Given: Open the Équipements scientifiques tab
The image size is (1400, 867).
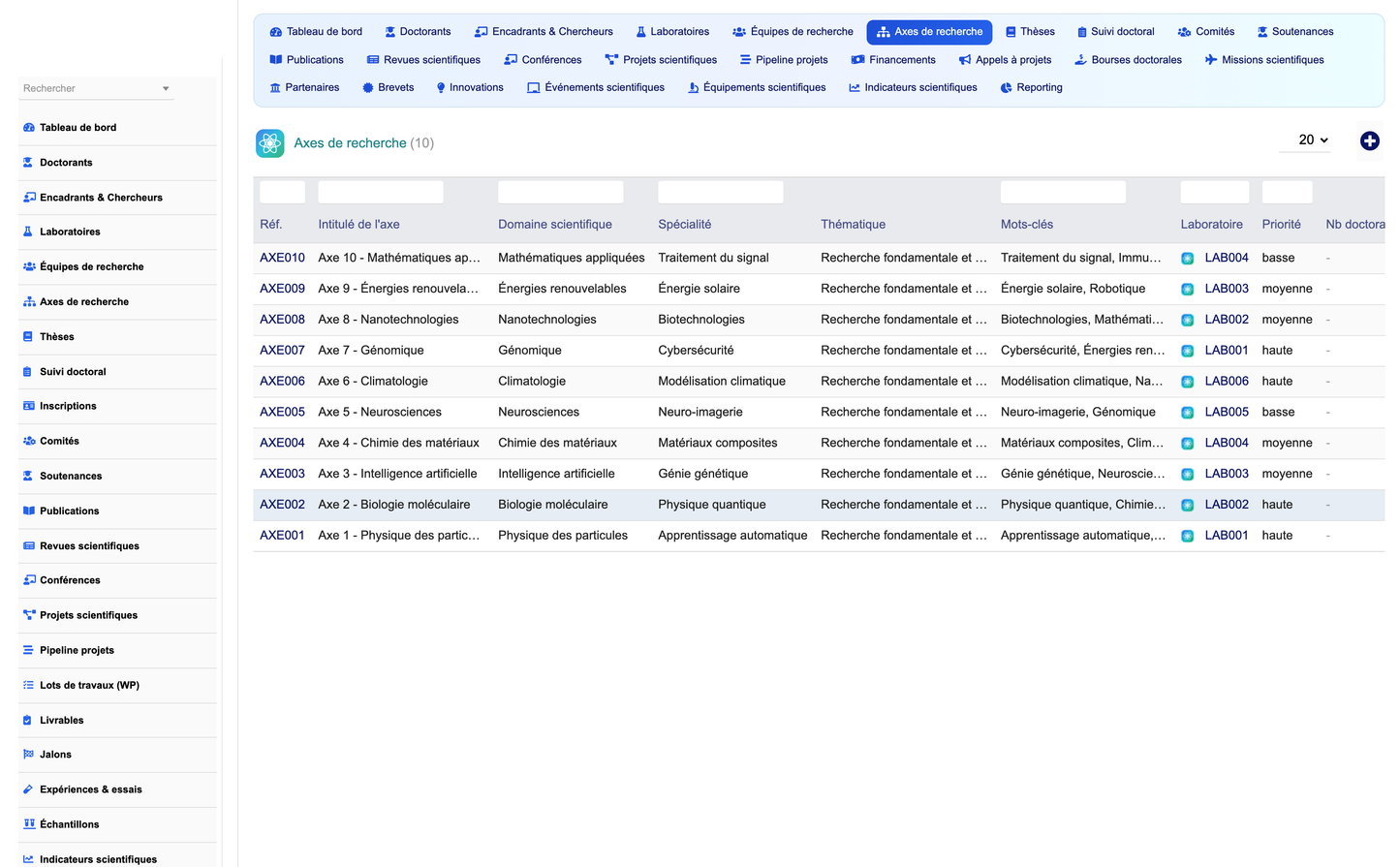Looking at the screenshot, I should tap(757, 87).
